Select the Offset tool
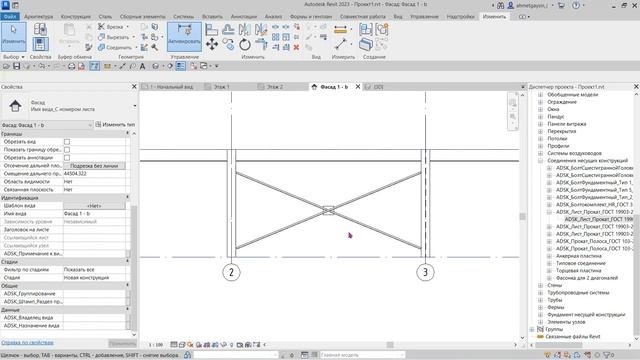 point(228,29)
